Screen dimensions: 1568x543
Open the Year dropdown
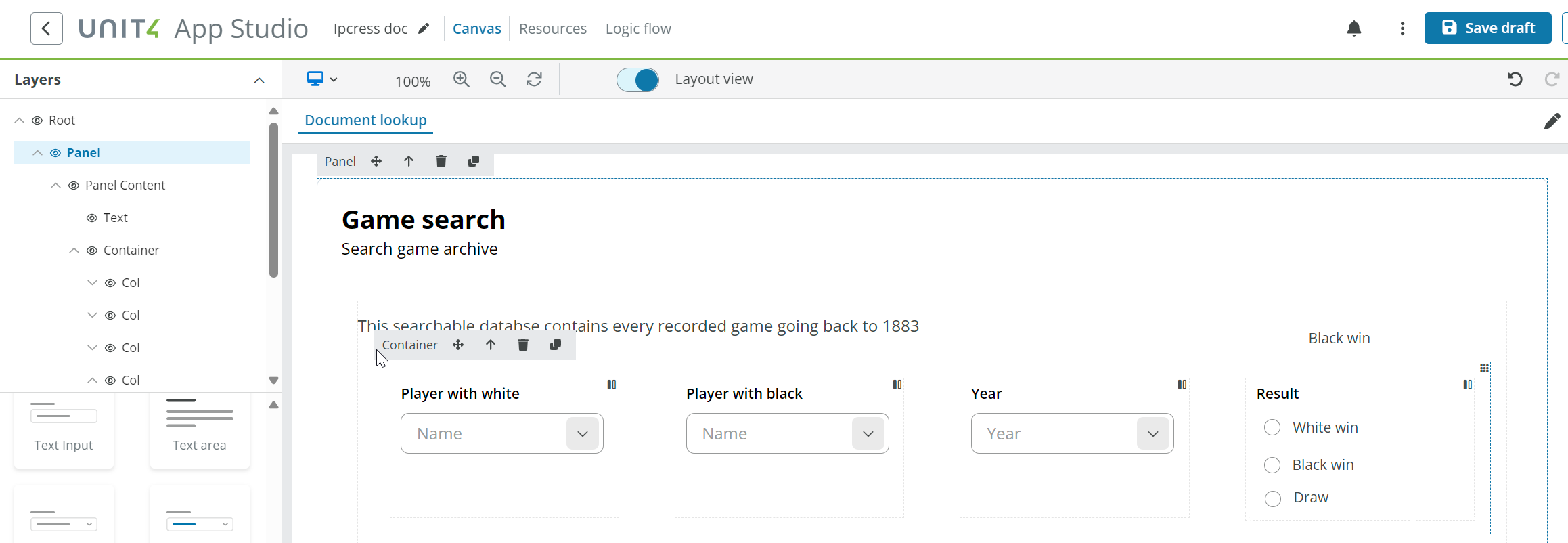(1153, 433)
